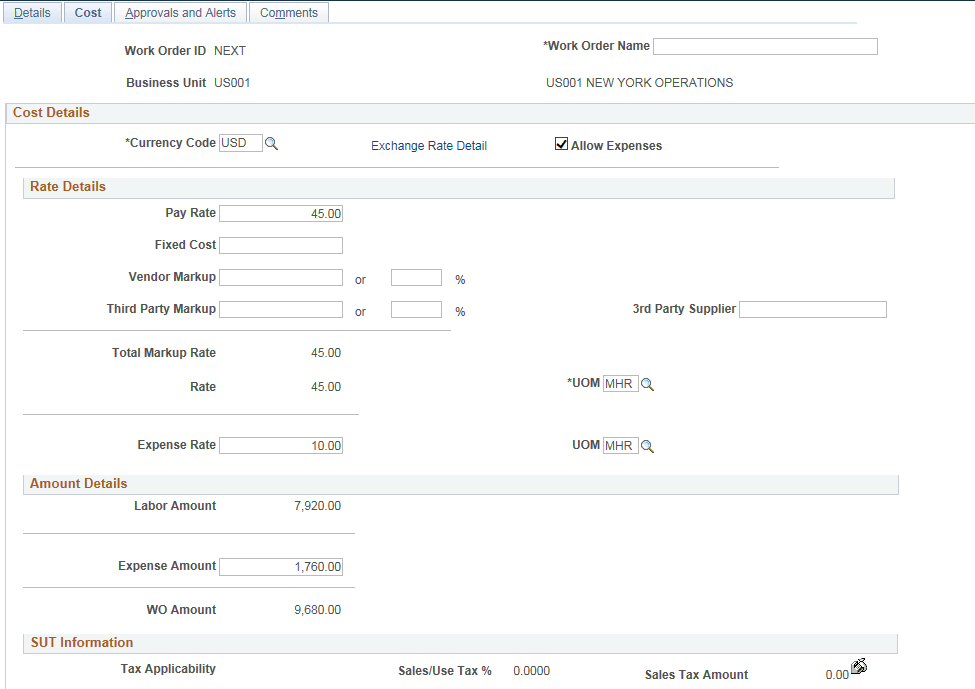Open the Currency Code lookup magnifier
This screenshot has width=975, height=689.
coord(271,143)
